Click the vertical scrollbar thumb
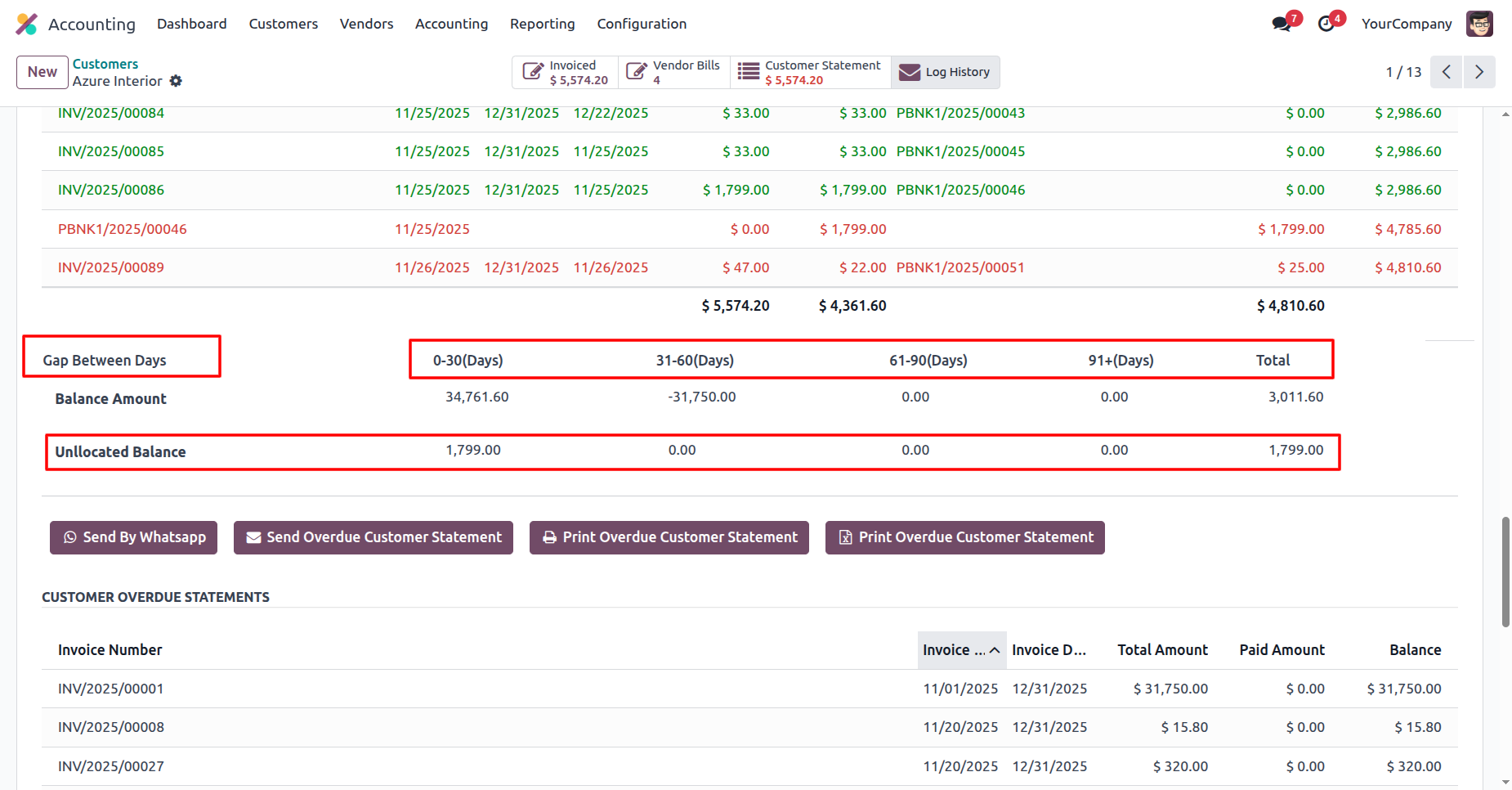The width and height of the screenshot is (1512, 790). (1505, 572)
